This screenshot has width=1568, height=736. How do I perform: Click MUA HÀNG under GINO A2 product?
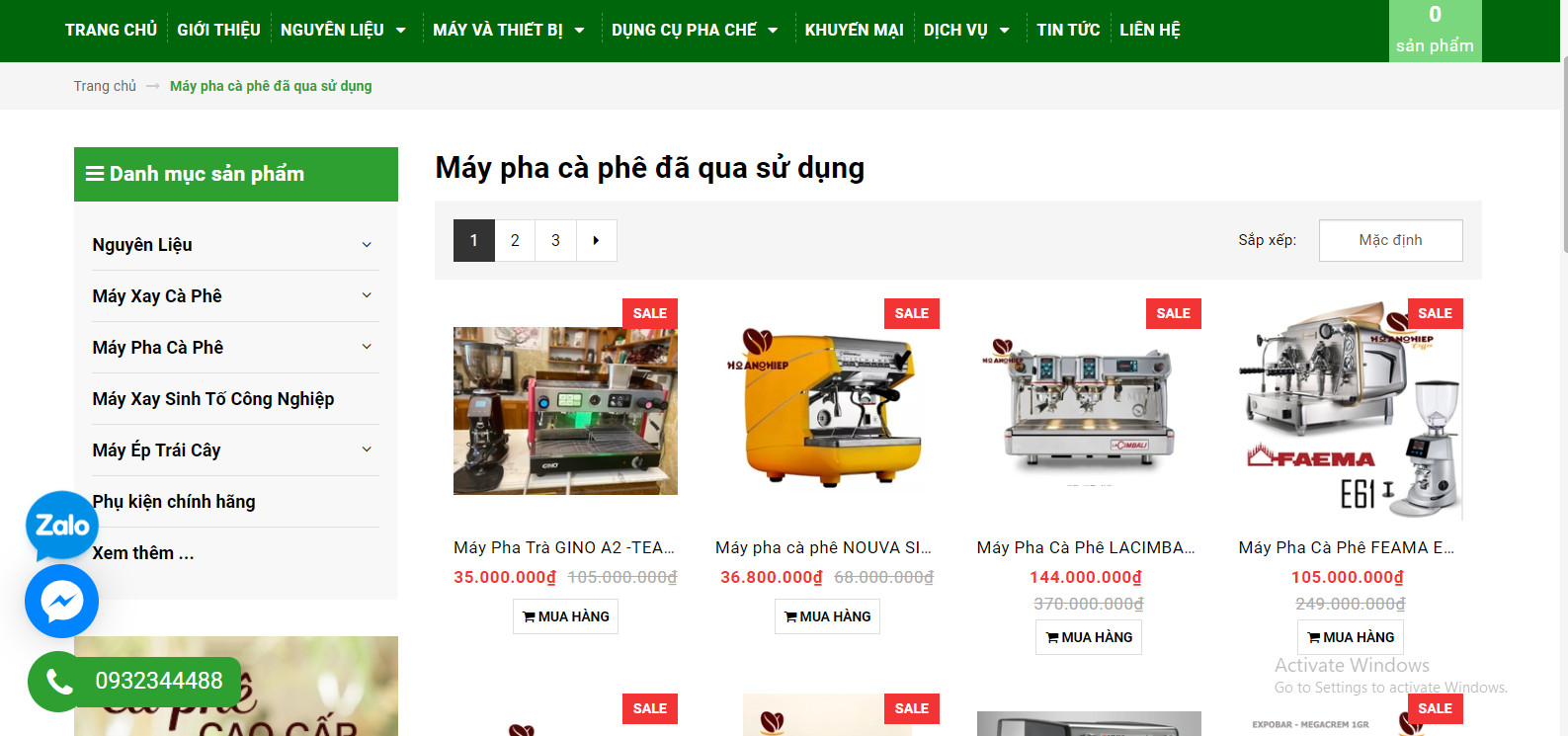565,616
